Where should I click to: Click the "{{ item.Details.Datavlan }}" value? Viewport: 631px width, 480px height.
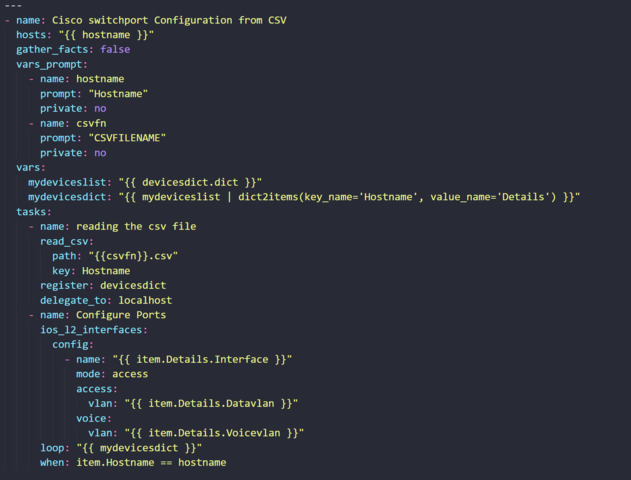tap(212, 403)
